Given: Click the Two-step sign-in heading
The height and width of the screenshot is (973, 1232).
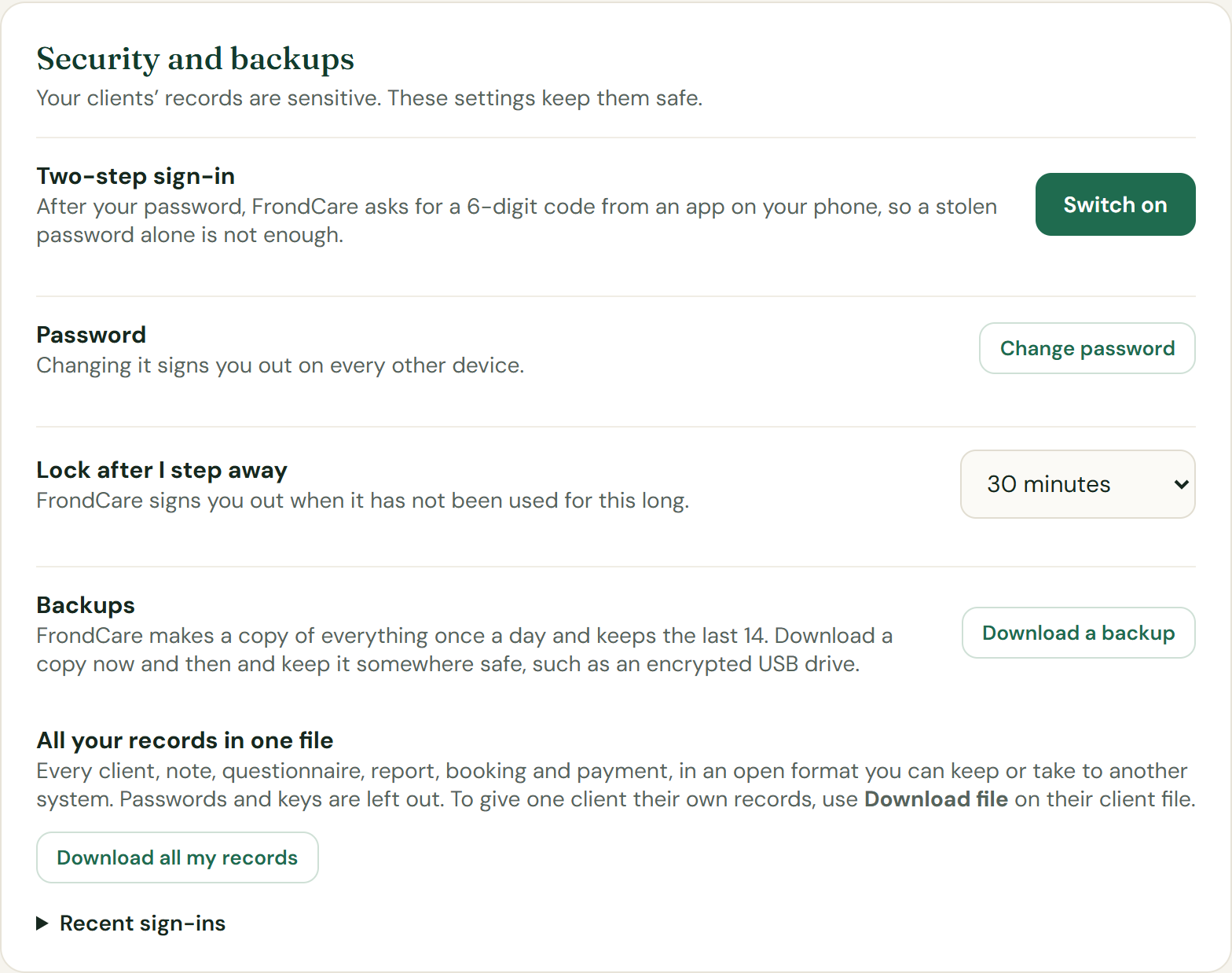Looking at the screenshot, I should point(136,176).
